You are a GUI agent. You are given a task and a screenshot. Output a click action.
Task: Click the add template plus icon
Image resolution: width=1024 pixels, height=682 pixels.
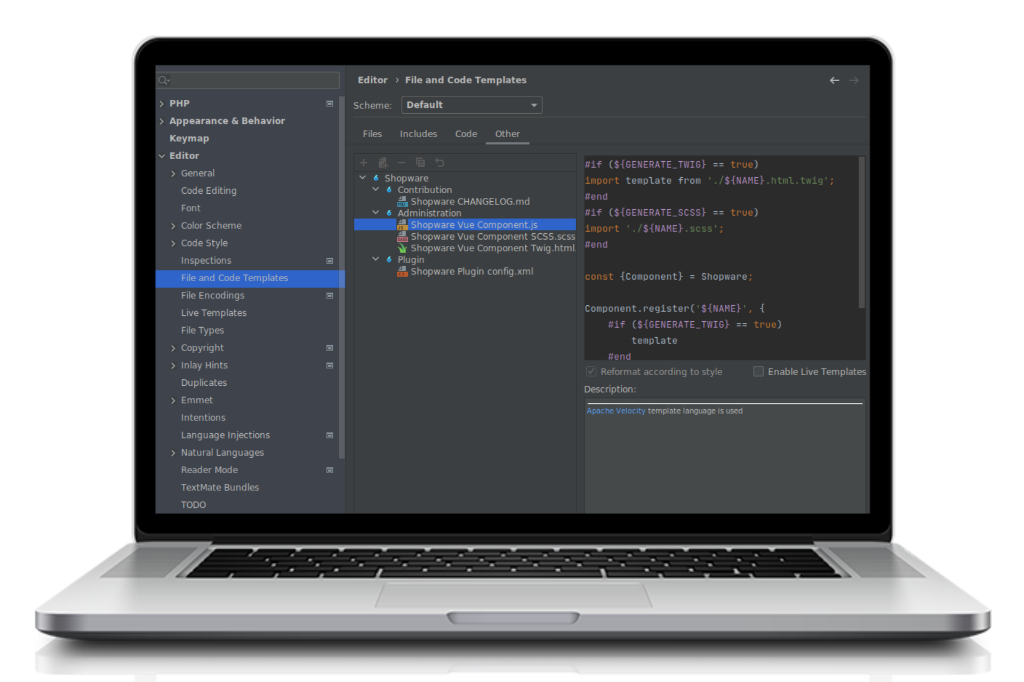pyautogui.click(x=364, y=163)
